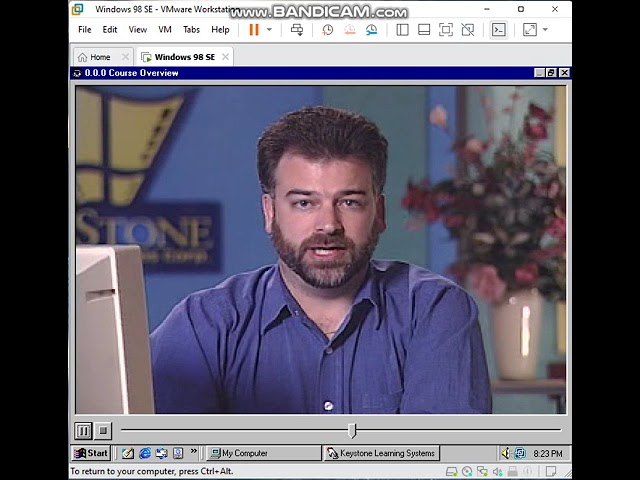Click the VMware network adapter status icon
This screenshot has width=640, height=480.
(x=482, y=472)
